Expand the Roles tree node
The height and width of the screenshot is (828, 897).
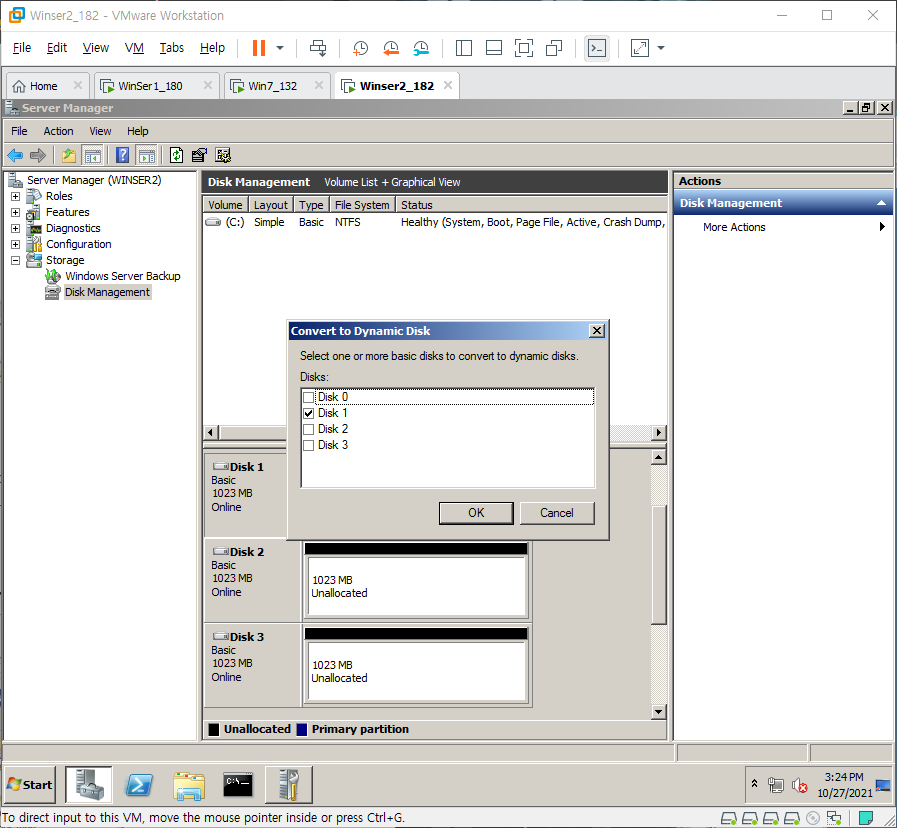click(15, 196)
